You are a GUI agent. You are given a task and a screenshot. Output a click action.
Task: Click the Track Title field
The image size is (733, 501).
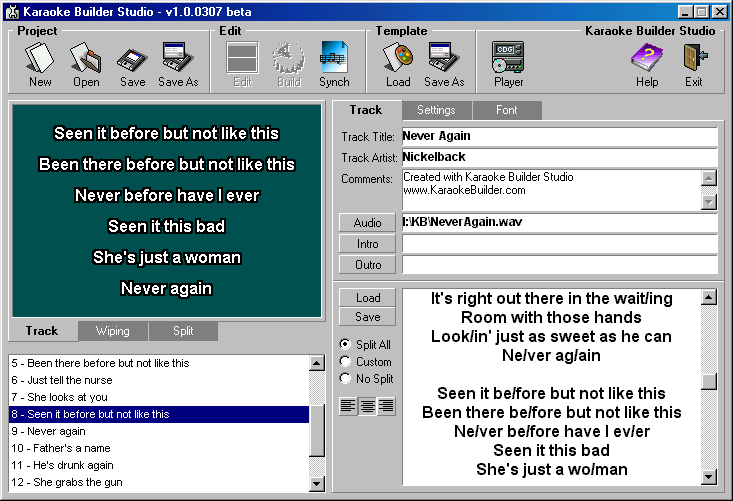point(560,136)
